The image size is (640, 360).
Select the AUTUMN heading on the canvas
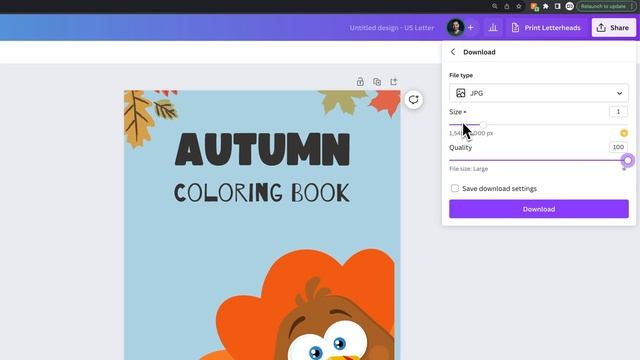pos(262,149)
